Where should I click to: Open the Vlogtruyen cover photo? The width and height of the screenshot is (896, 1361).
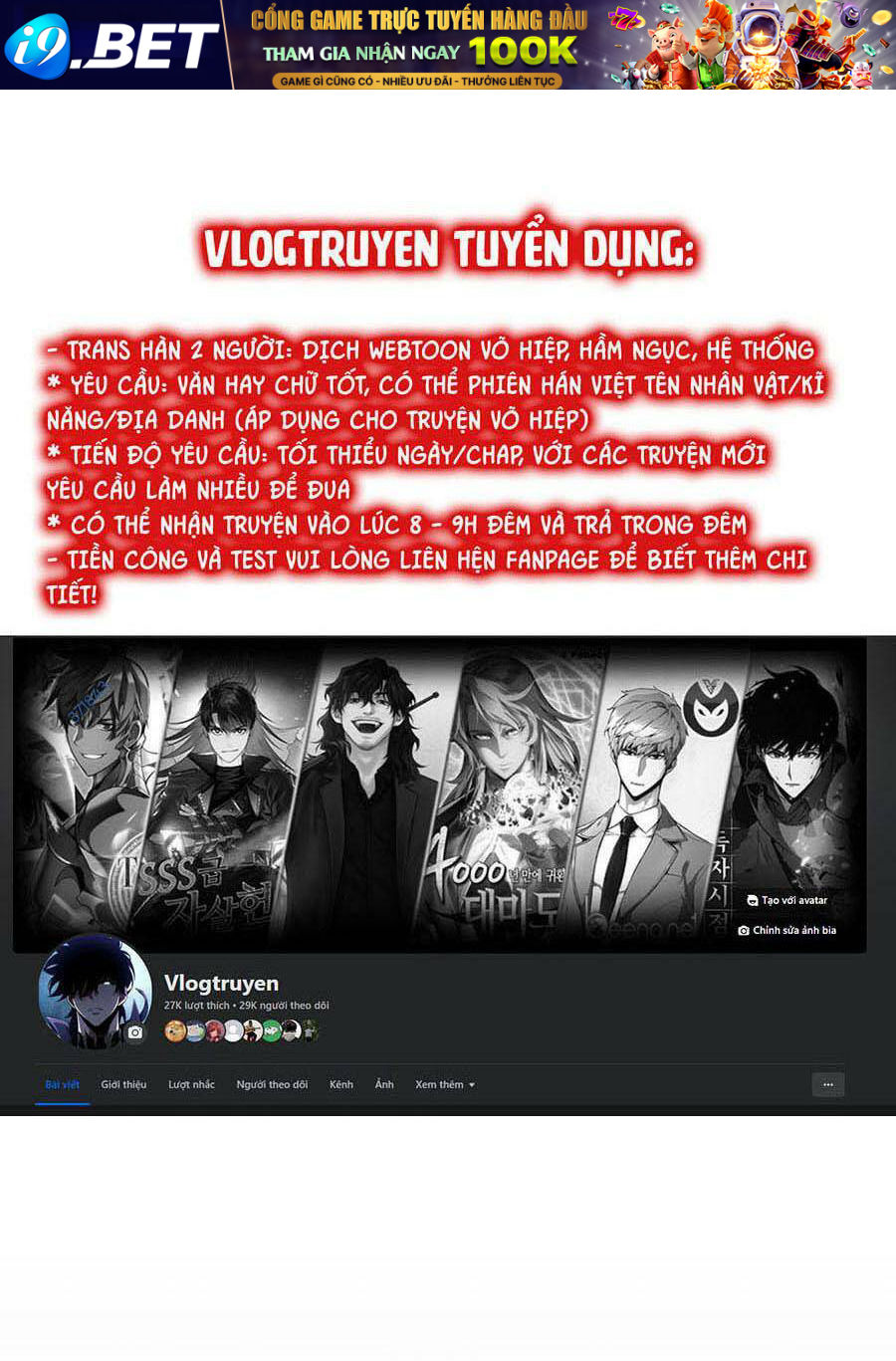(x=439, y=794)
